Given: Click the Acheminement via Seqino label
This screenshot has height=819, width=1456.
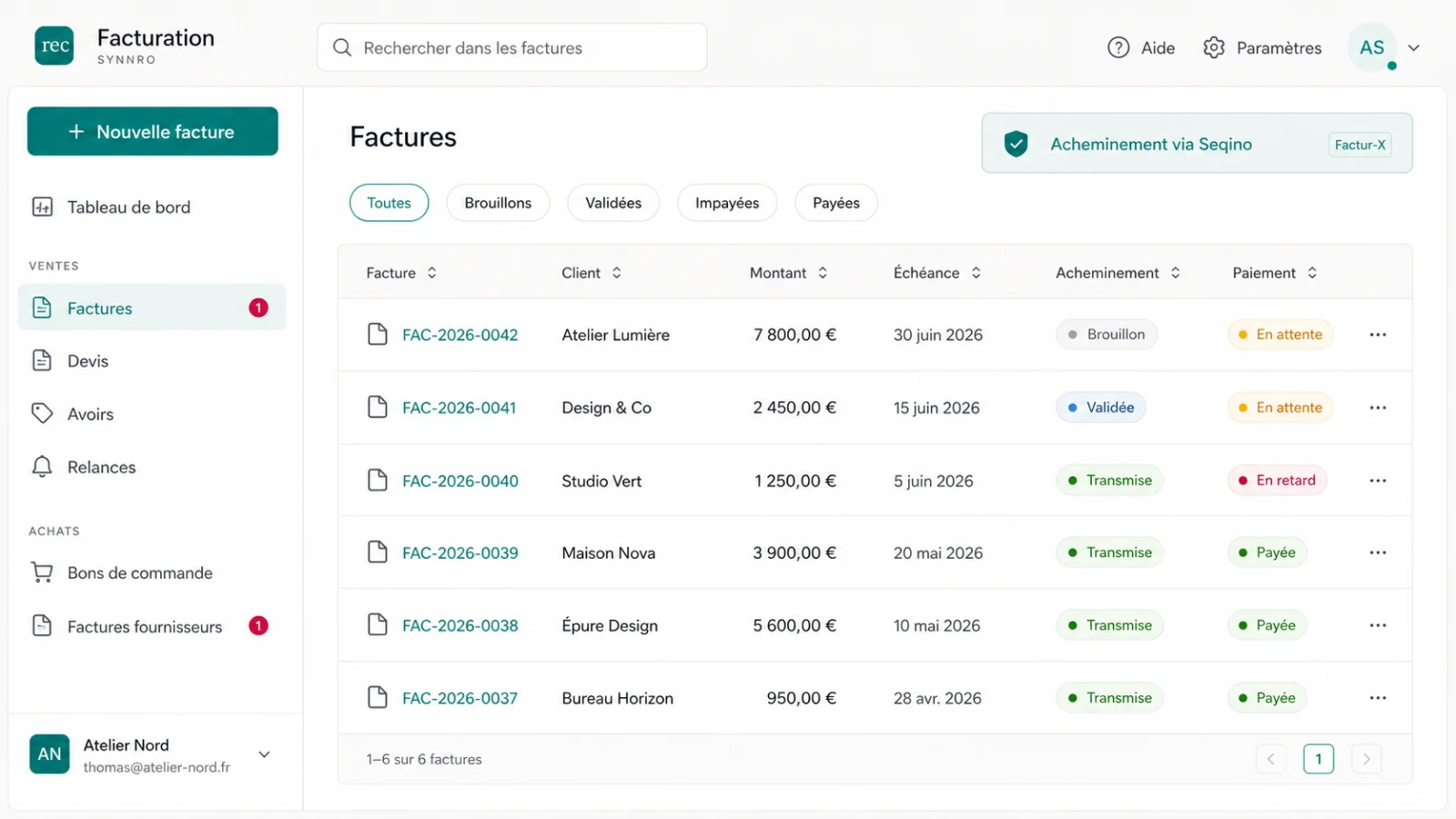Looking at the screenshot, I should (1151, 144).
